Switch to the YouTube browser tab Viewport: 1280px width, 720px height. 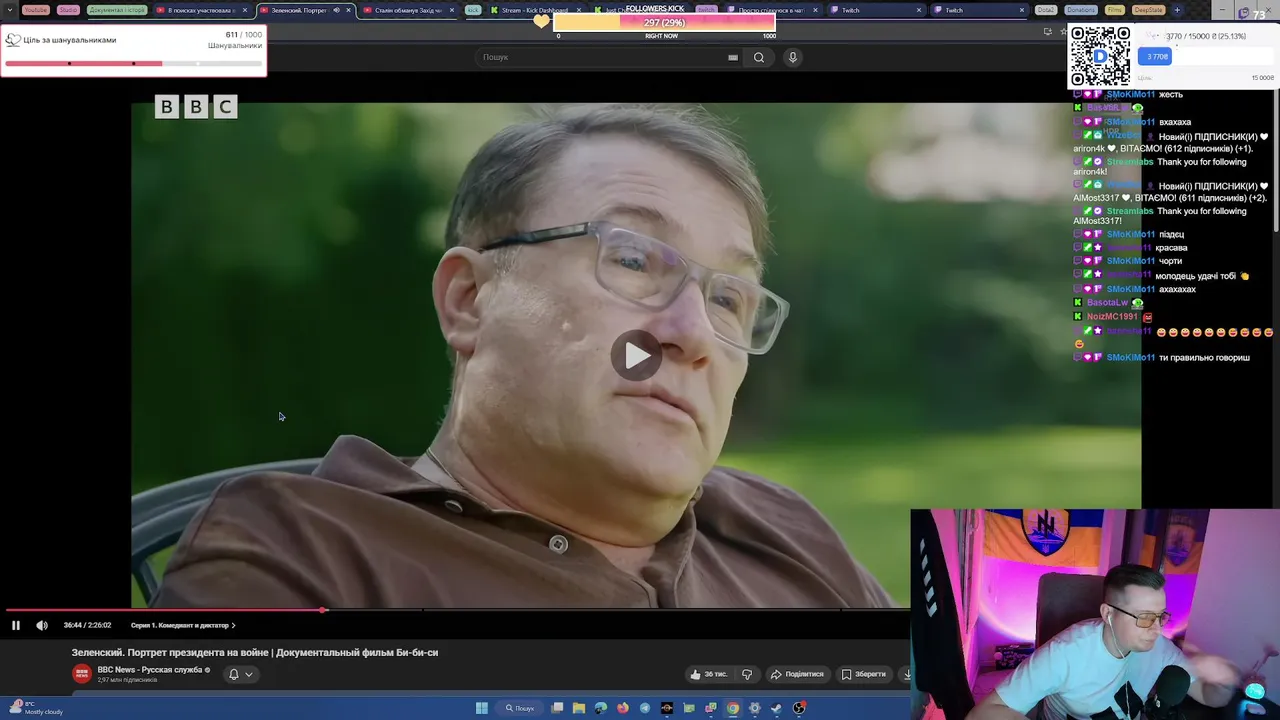click(35, 10)
